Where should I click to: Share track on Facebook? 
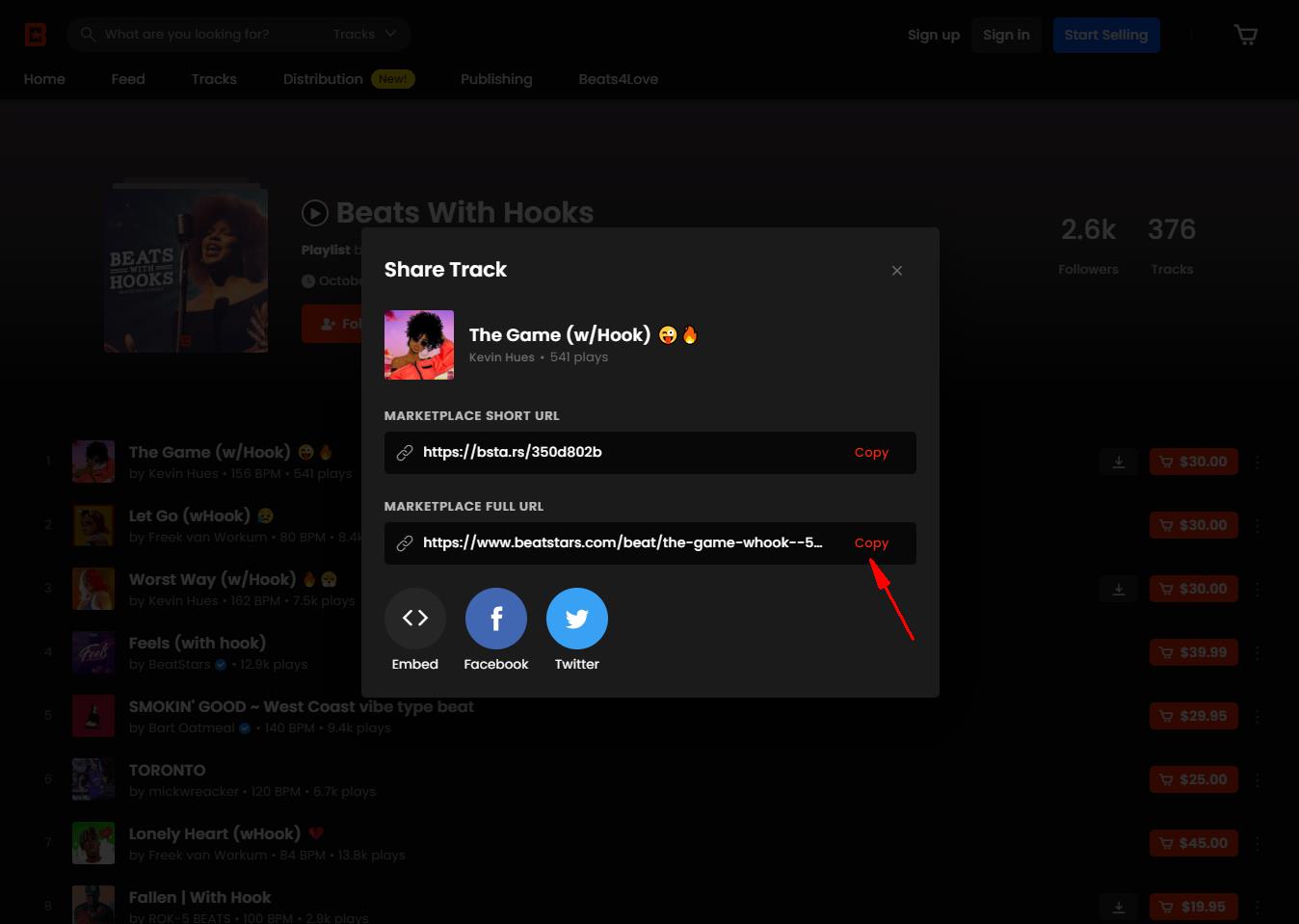point(495,619)
